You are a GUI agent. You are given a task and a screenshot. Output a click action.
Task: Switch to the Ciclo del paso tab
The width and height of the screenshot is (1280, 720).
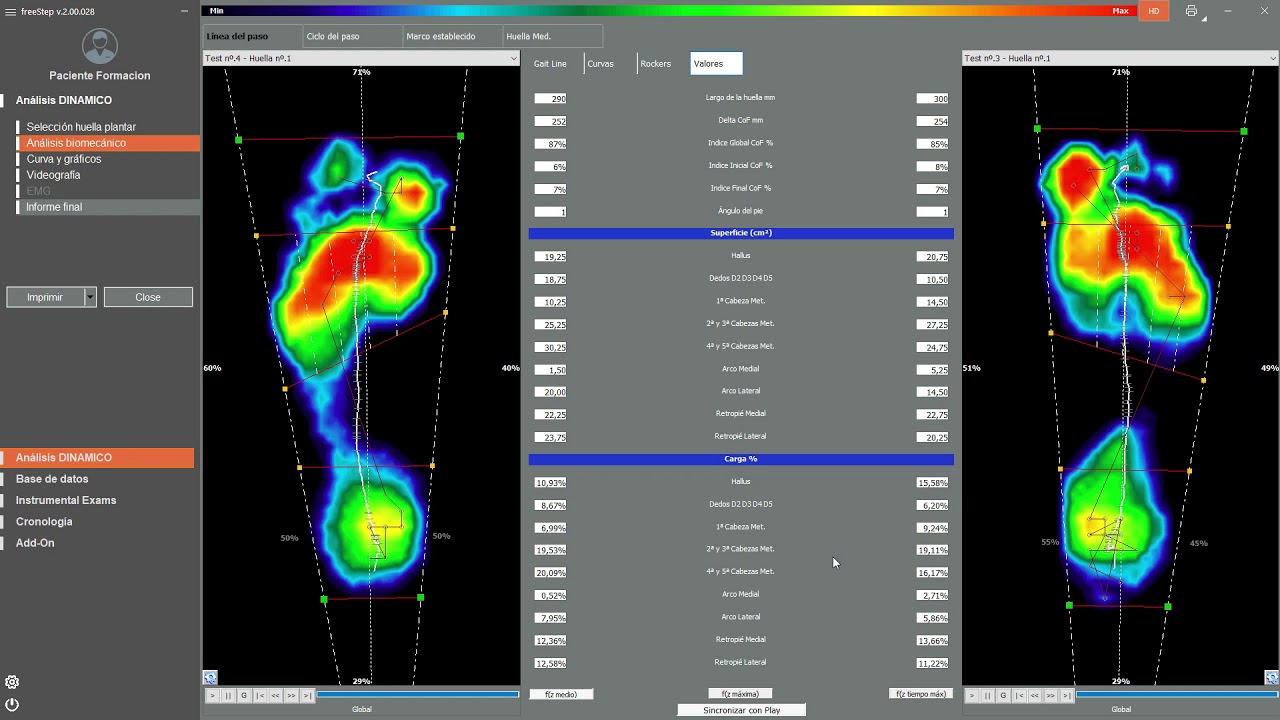(352, 36)
